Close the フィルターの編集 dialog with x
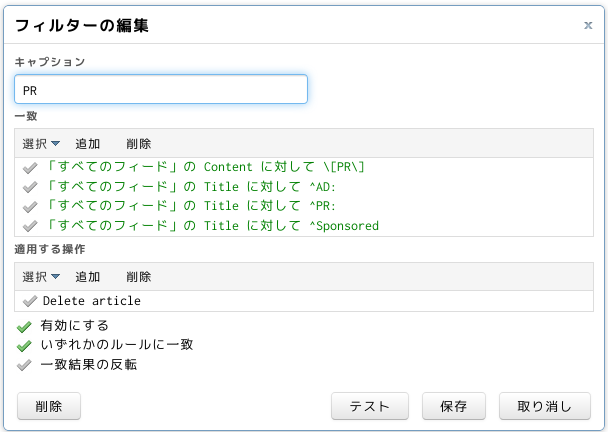608x432 pixels. point(588,25)
